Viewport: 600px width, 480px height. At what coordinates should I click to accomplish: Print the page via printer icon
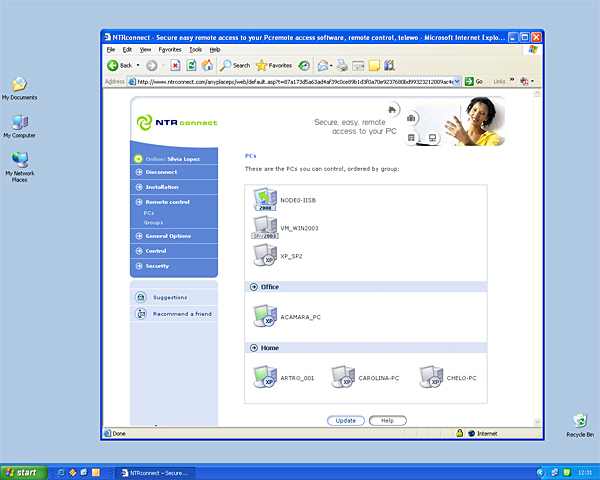(342, 66)
